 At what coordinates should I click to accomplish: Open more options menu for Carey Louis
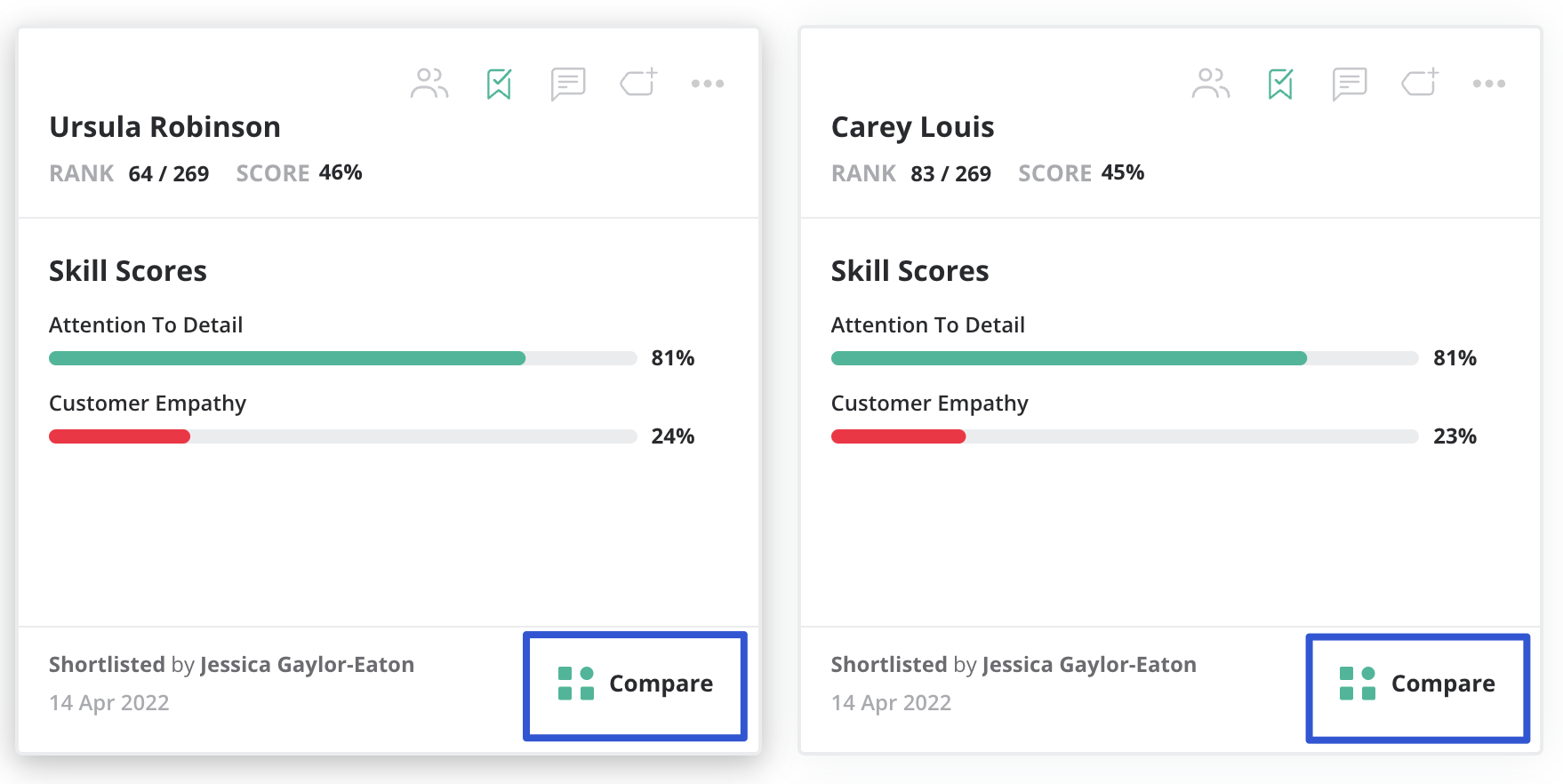pos(1489,84)
